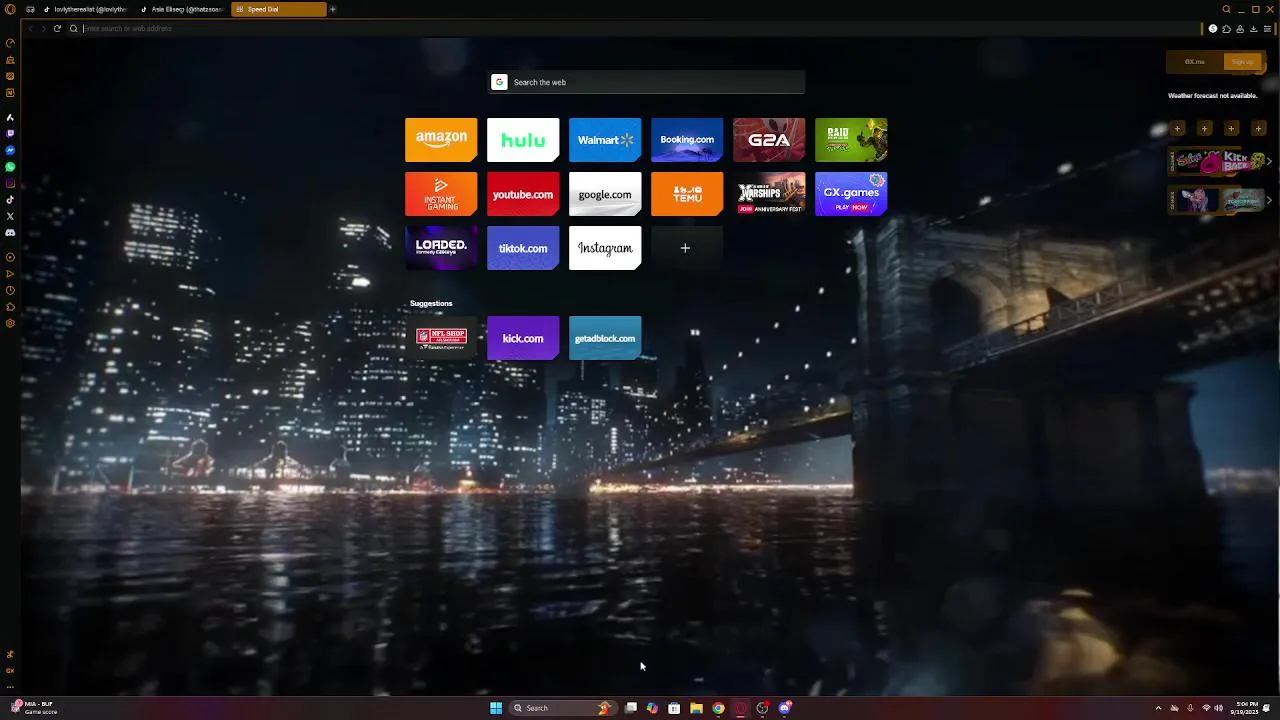Open a new tab with the plus button
Viewport: 1280px width, 720px height.
[333, 9]
